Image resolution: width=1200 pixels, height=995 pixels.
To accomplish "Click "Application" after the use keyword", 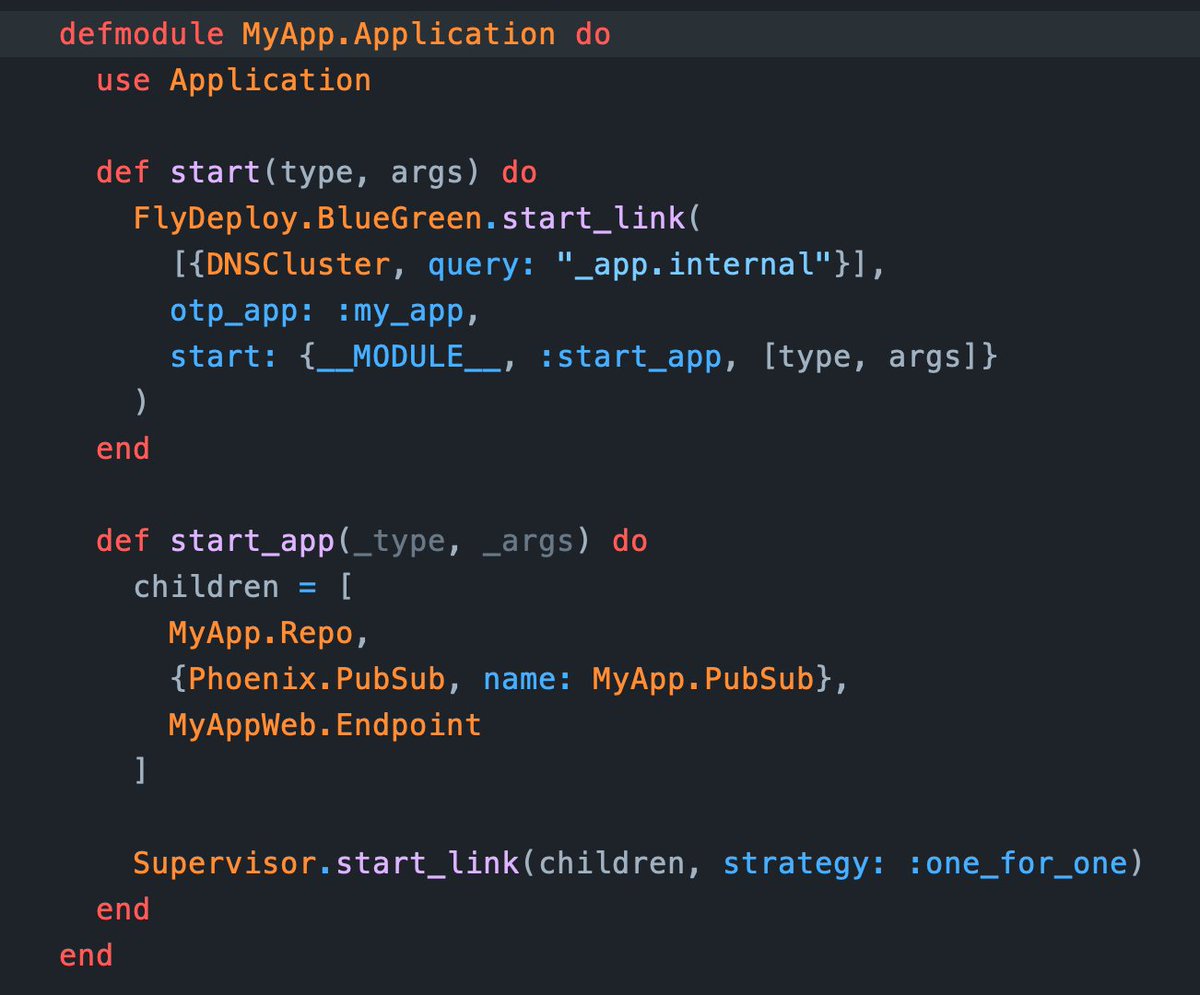I will [270, 82].
